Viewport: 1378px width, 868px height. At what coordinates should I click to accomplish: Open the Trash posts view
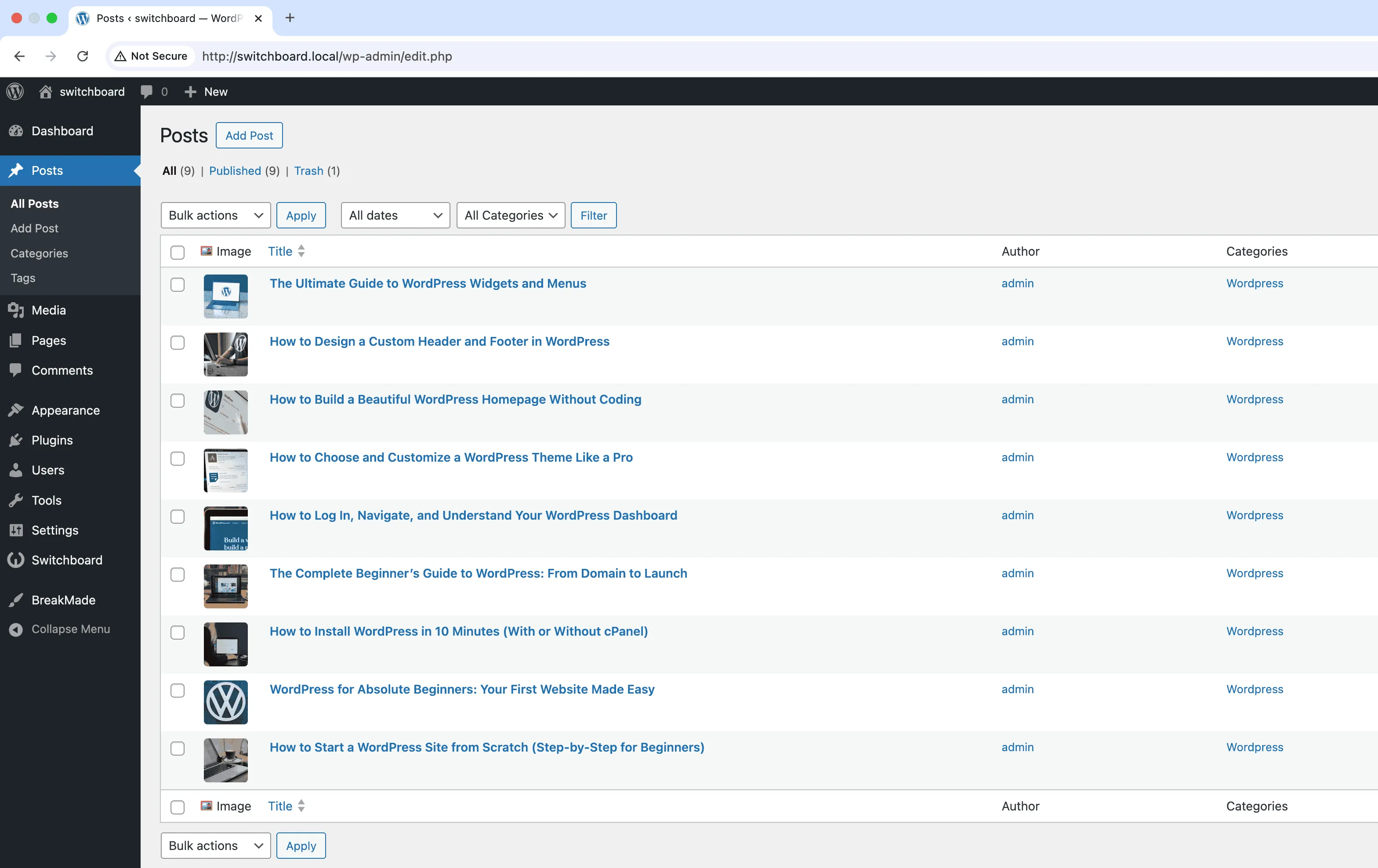[308, 170]
